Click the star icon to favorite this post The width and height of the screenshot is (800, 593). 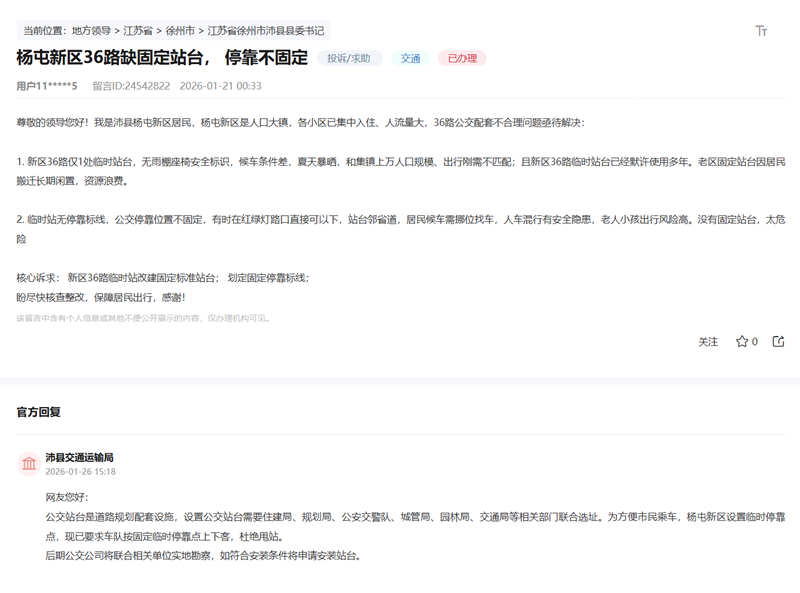(x=740, y=342)
